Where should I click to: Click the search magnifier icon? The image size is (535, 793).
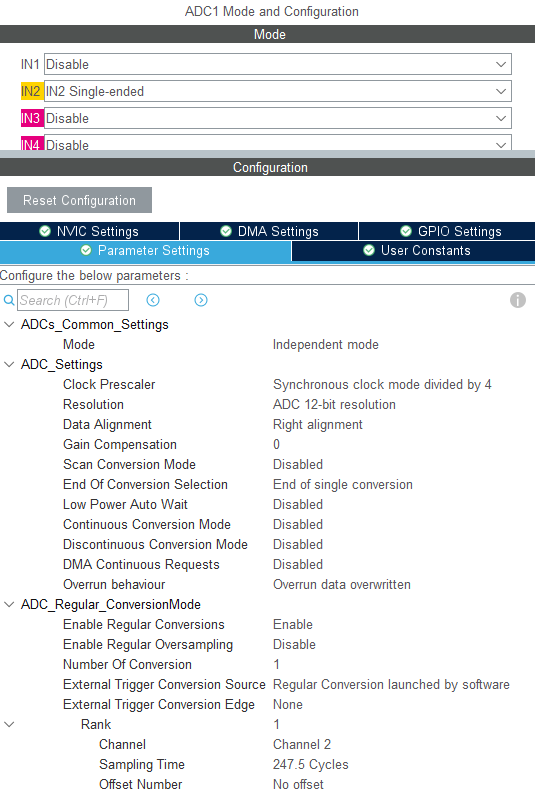[9, 300]
